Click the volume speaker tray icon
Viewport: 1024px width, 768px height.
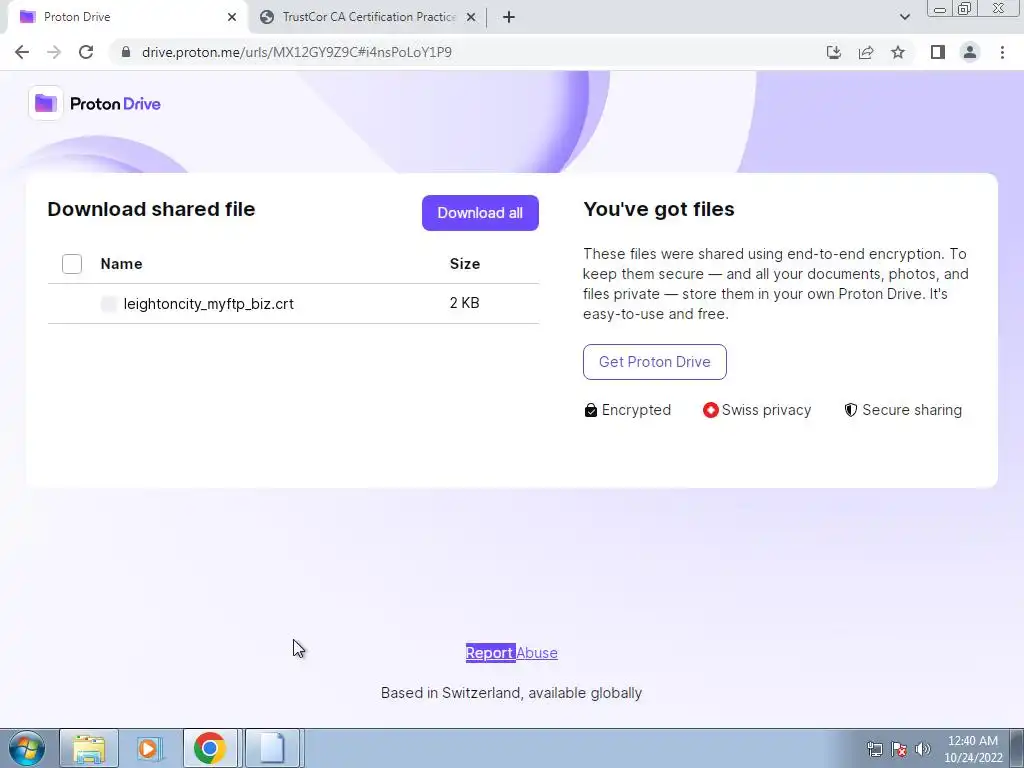pos(923,749)
